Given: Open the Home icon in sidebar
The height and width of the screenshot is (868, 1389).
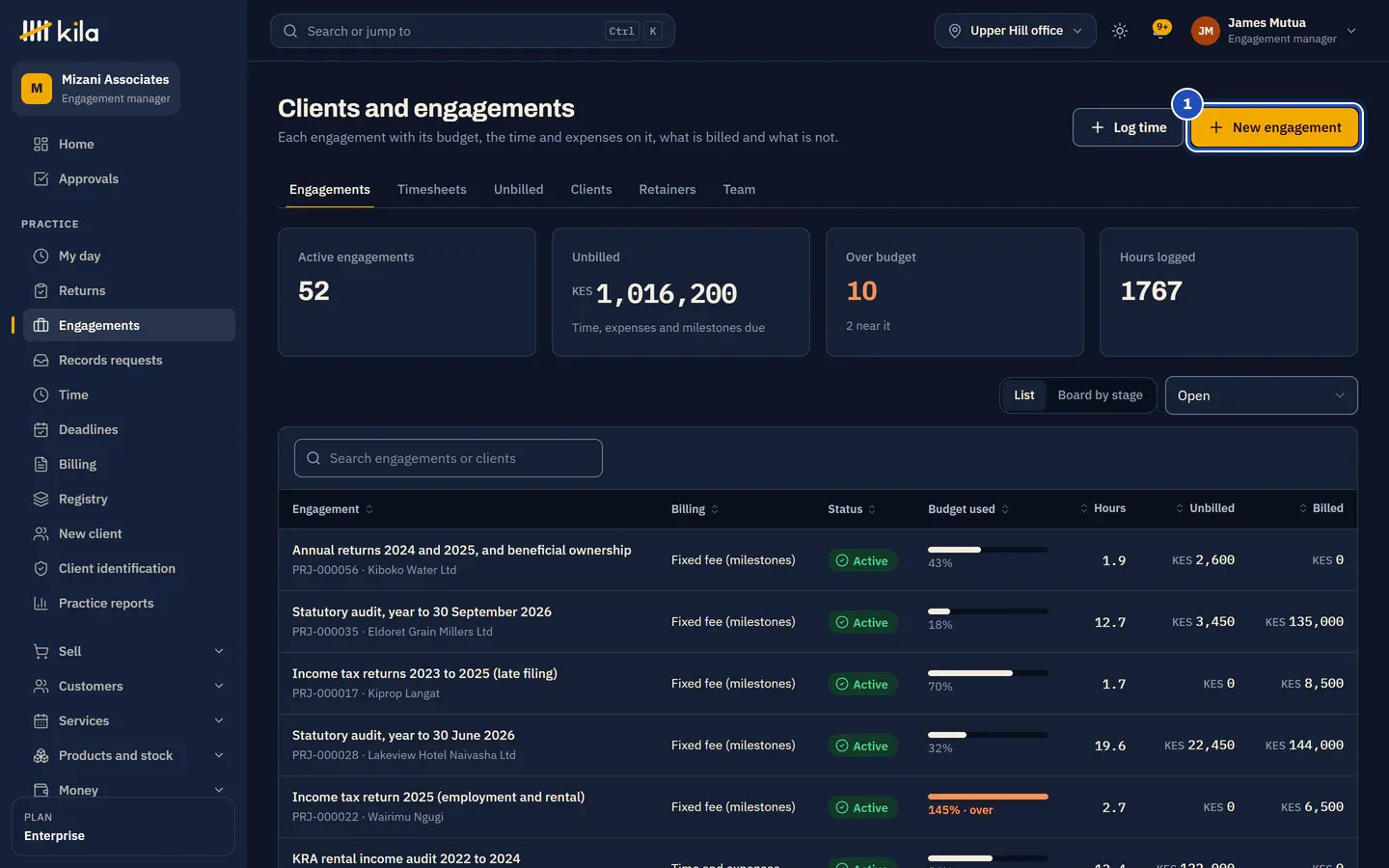Looking at the screenshot, I should pos(41,144).
